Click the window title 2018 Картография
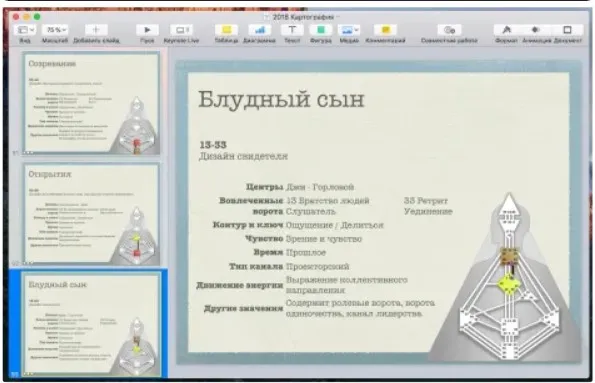The height and width of the screenshot is (383, 595). pyautogui.click(x=303, y=17)
